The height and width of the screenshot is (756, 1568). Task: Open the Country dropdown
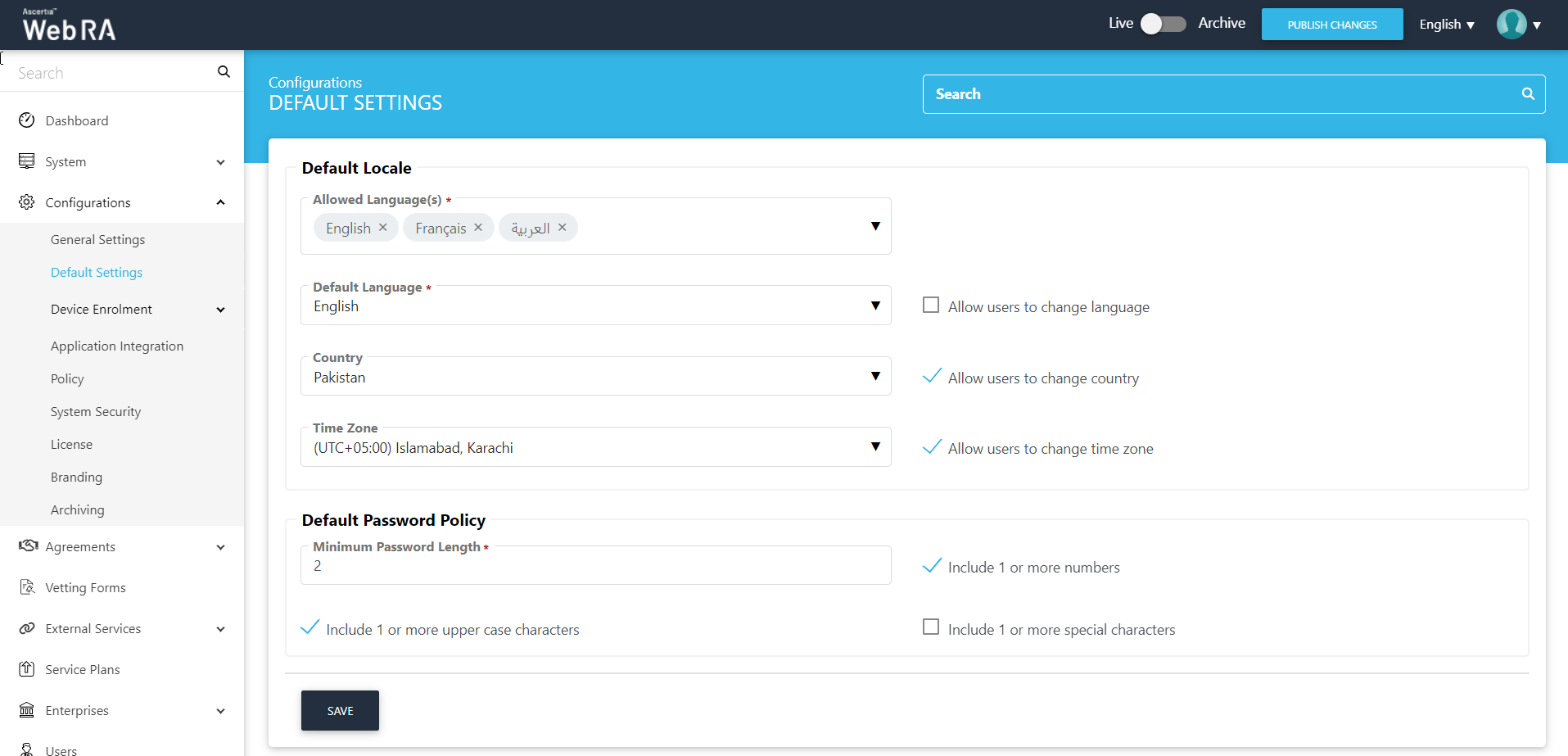(x=595, y=377)
